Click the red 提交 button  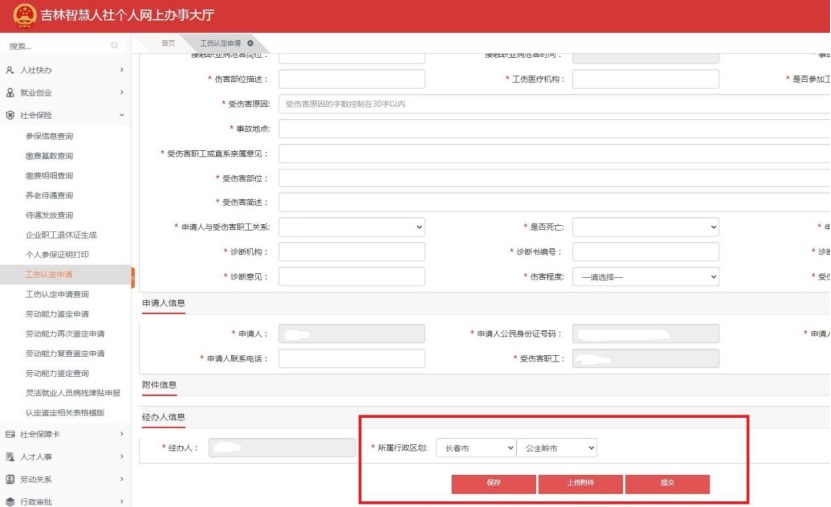tap(667, 484)
